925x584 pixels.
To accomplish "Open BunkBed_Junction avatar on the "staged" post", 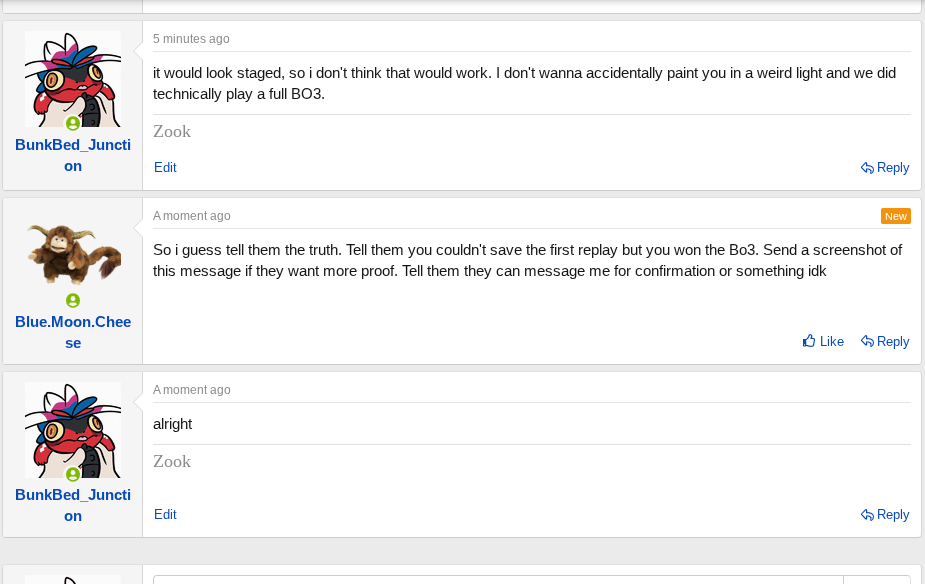I will click(x=73, y=78).
